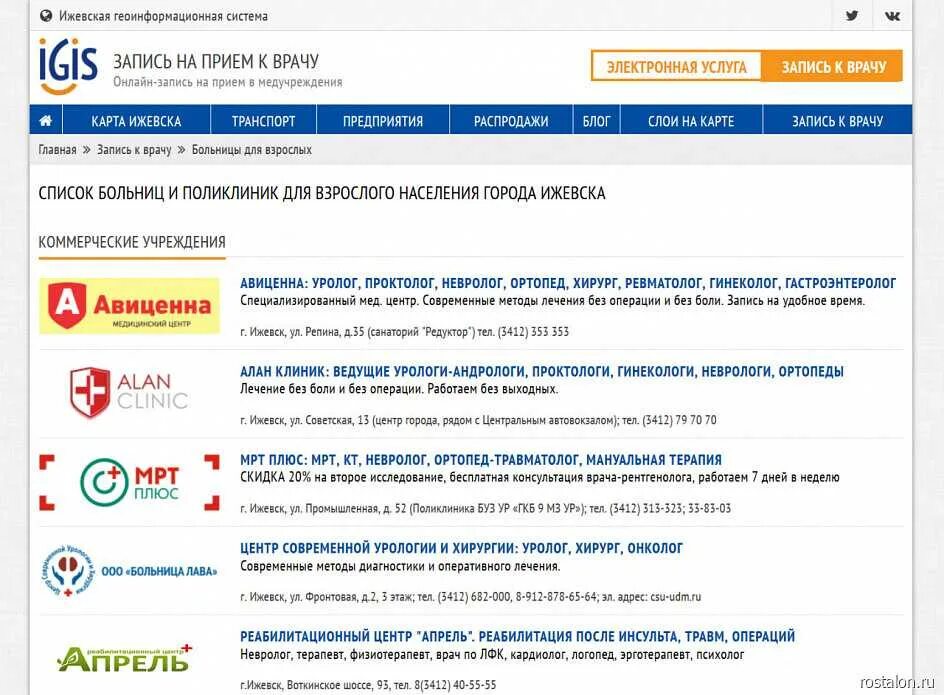
Task: Click Ижевская геоинформационная система text
Action: pos(163,16)
